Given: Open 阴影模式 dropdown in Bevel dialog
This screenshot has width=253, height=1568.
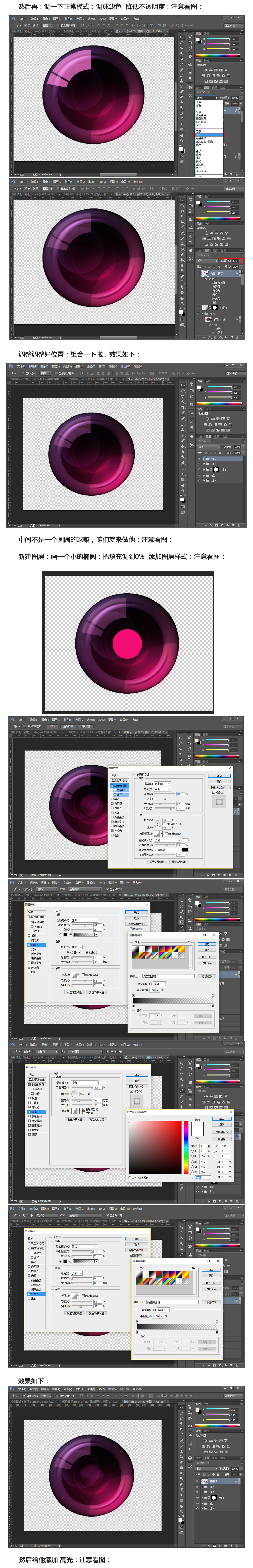Looking at the screenshot, I should [168, 850].
